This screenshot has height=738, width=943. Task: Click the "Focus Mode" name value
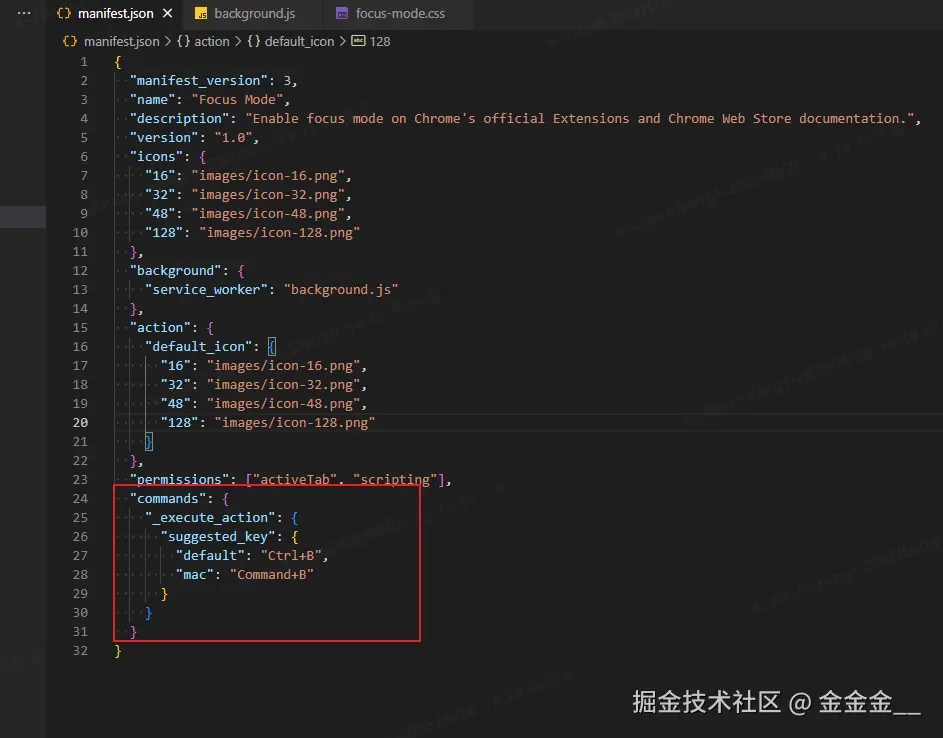point(237,99)
